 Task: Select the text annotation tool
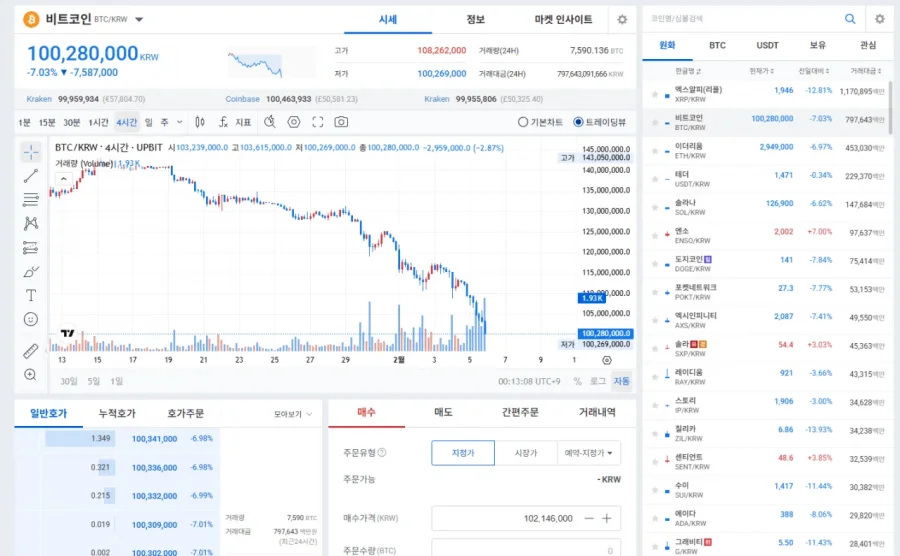point(30,295)
